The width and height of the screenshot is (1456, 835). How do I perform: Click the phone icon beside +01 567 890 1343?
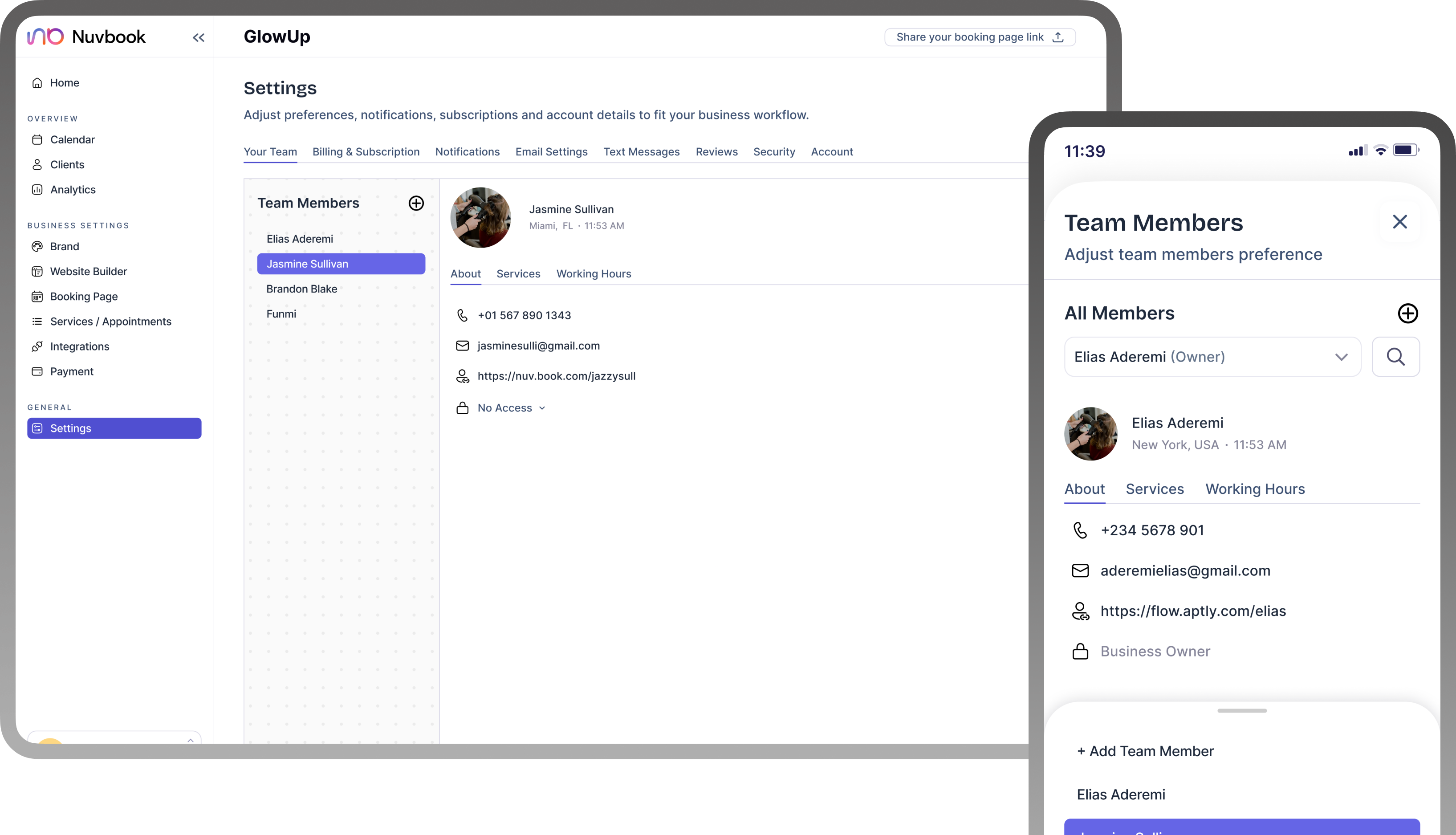pos(462,315)
